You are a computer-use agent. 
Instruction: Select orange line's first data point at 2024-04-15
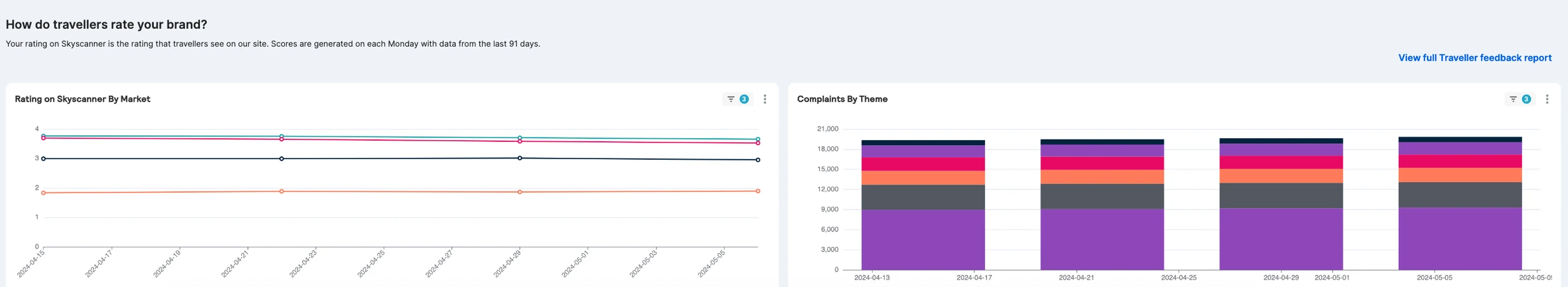[43, 192]
